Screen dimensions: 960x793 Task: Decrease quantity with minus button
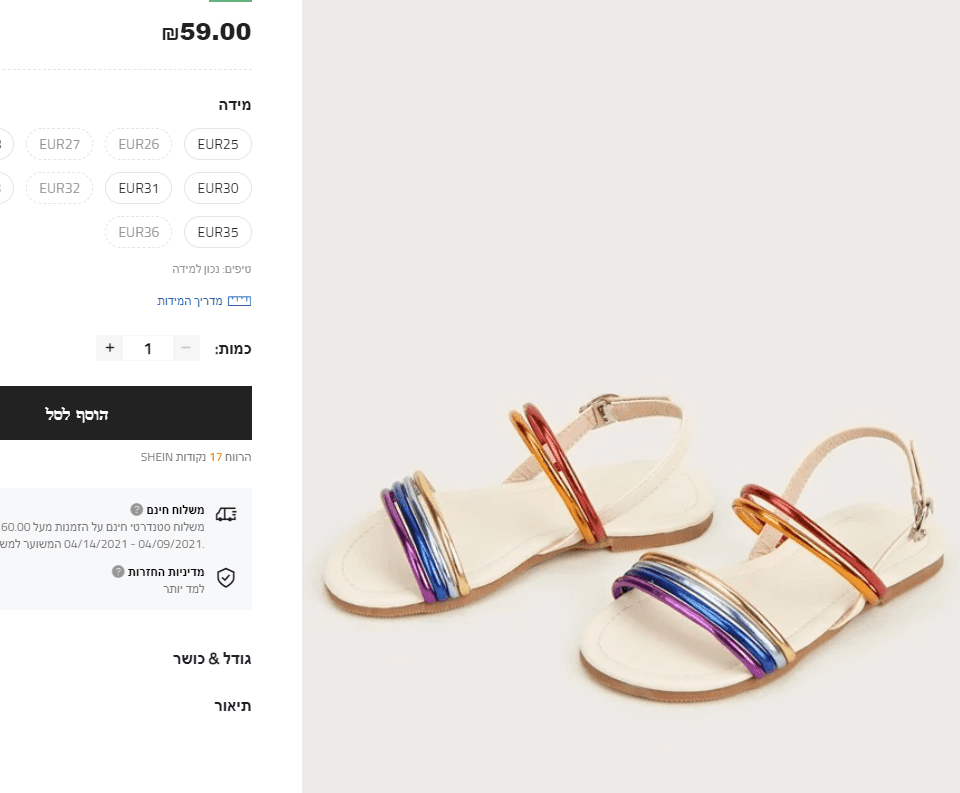[186, 348]
